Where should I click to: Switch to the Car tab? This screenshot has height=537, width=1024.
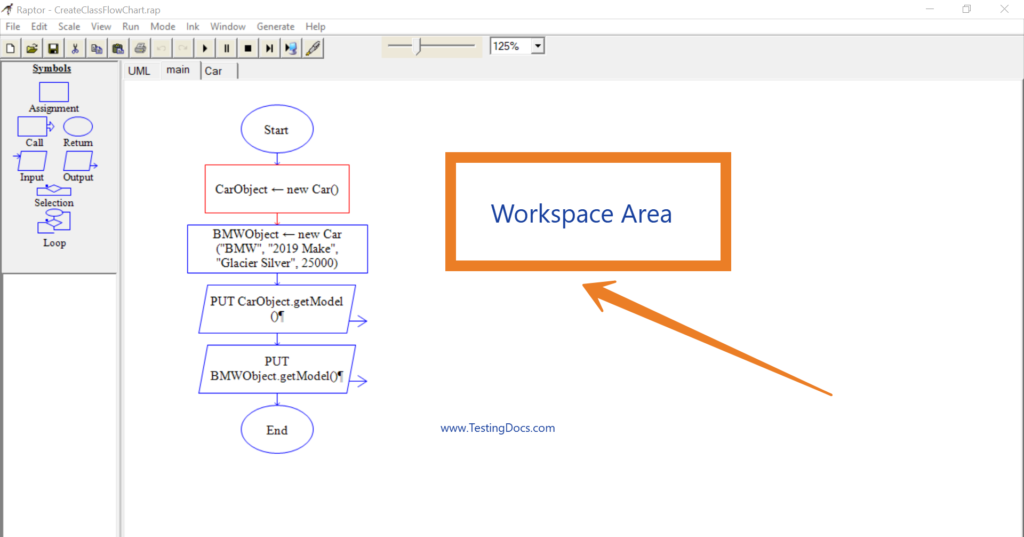[x=213, y=71]
